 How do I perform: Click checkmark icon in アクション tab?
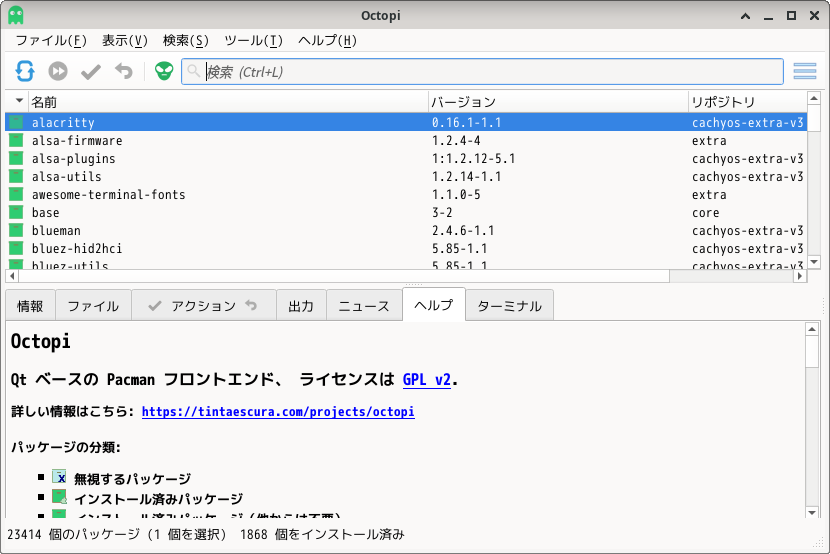[x=155, y=305]
